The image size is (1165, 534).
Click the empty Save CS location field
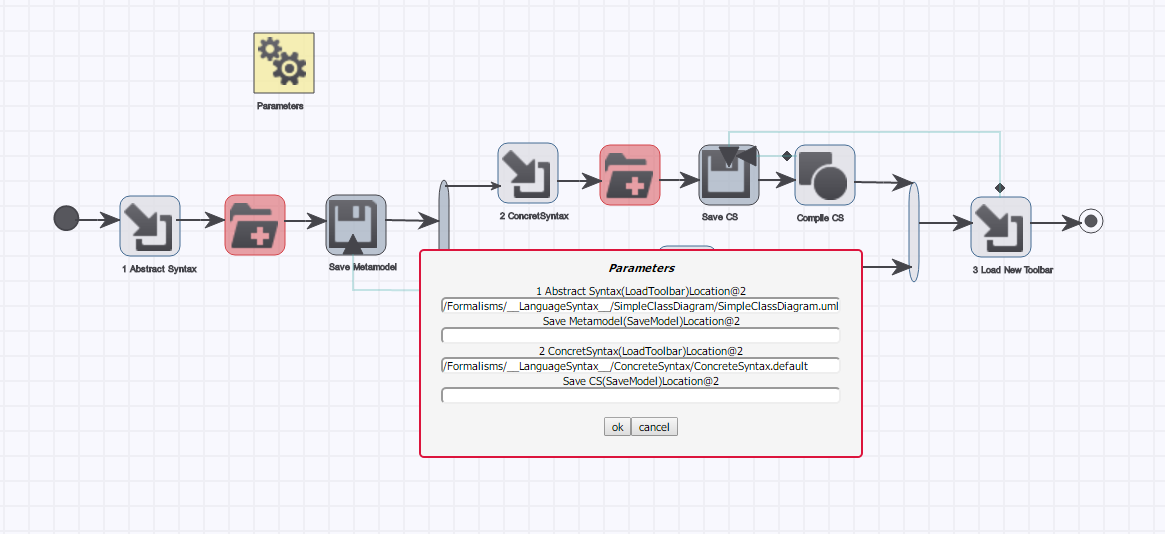click(x=640, y=396)
